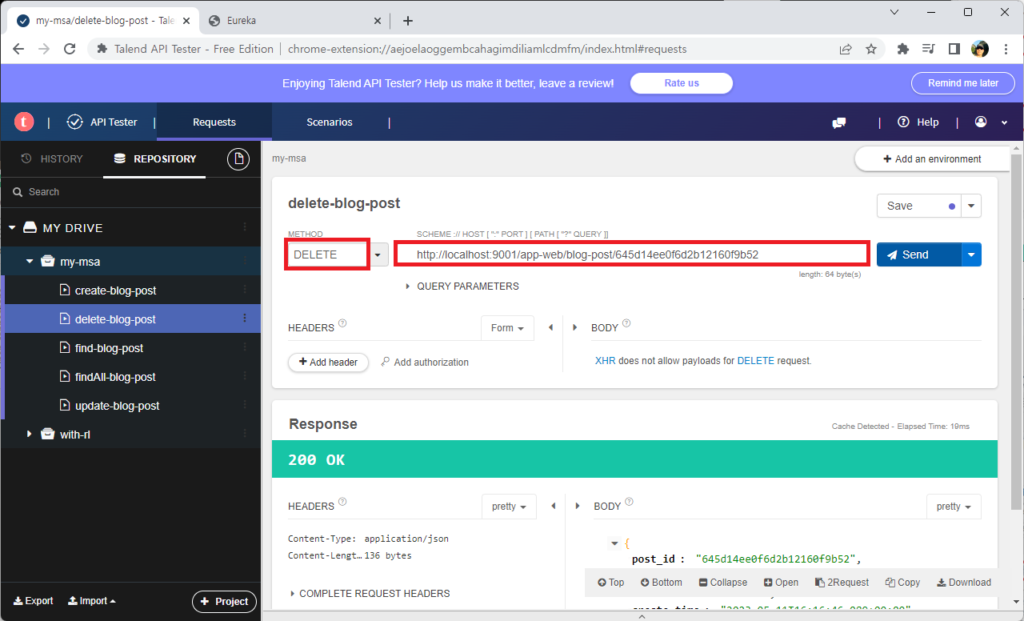This screenshot has width=1024, height=621.
Task: Open the Help menu
Action: point(918,122)
